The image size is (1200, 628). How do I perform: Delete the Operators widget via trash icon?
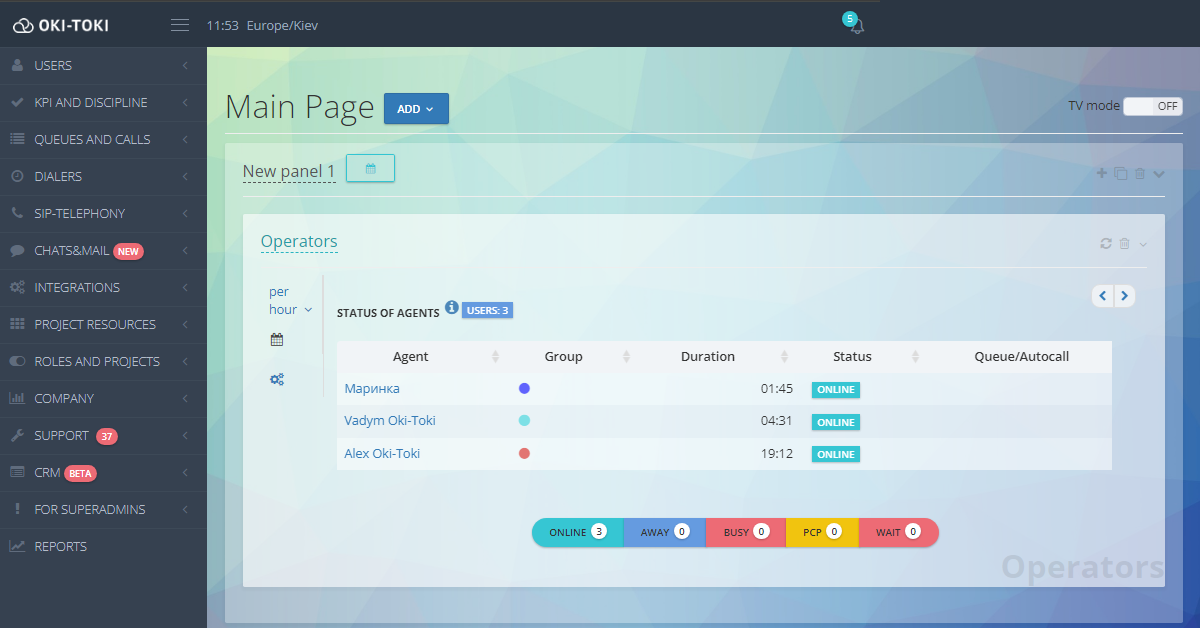[1124, 243]
